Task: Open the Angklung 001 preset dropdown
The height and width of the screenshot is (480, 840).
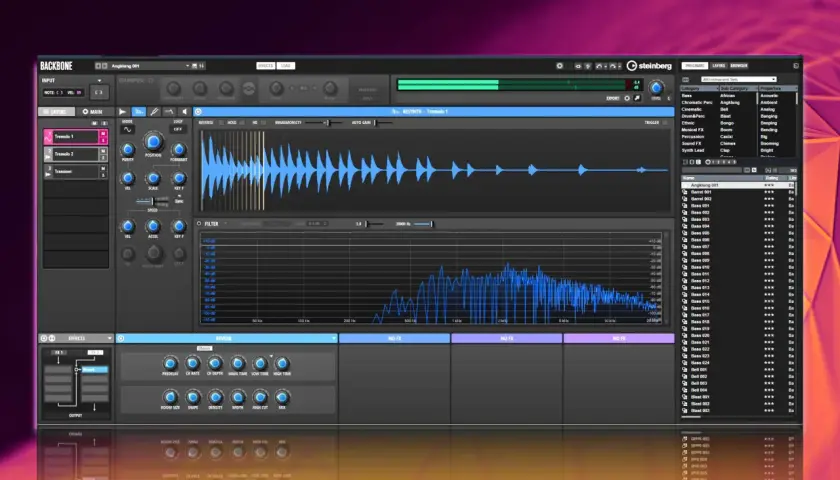Action: coord(188,66)
